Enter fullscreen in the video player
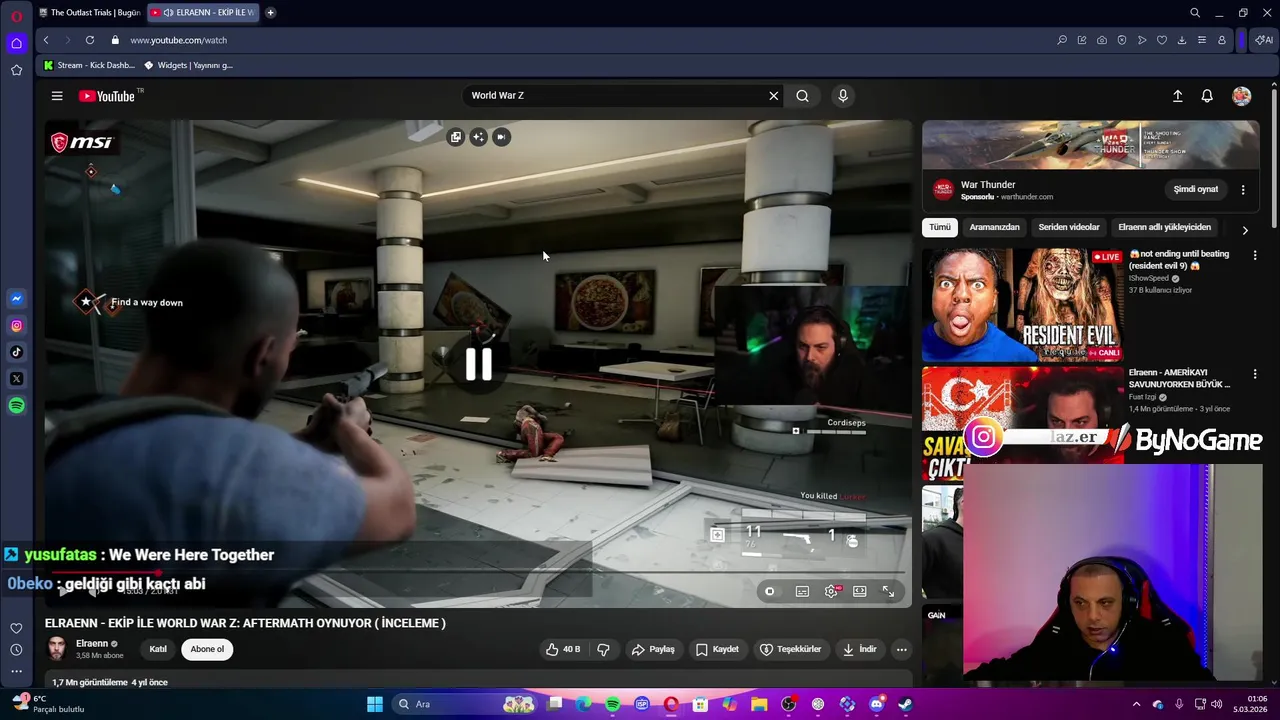Screen dimensions: 1280x720 pos(888,591)
